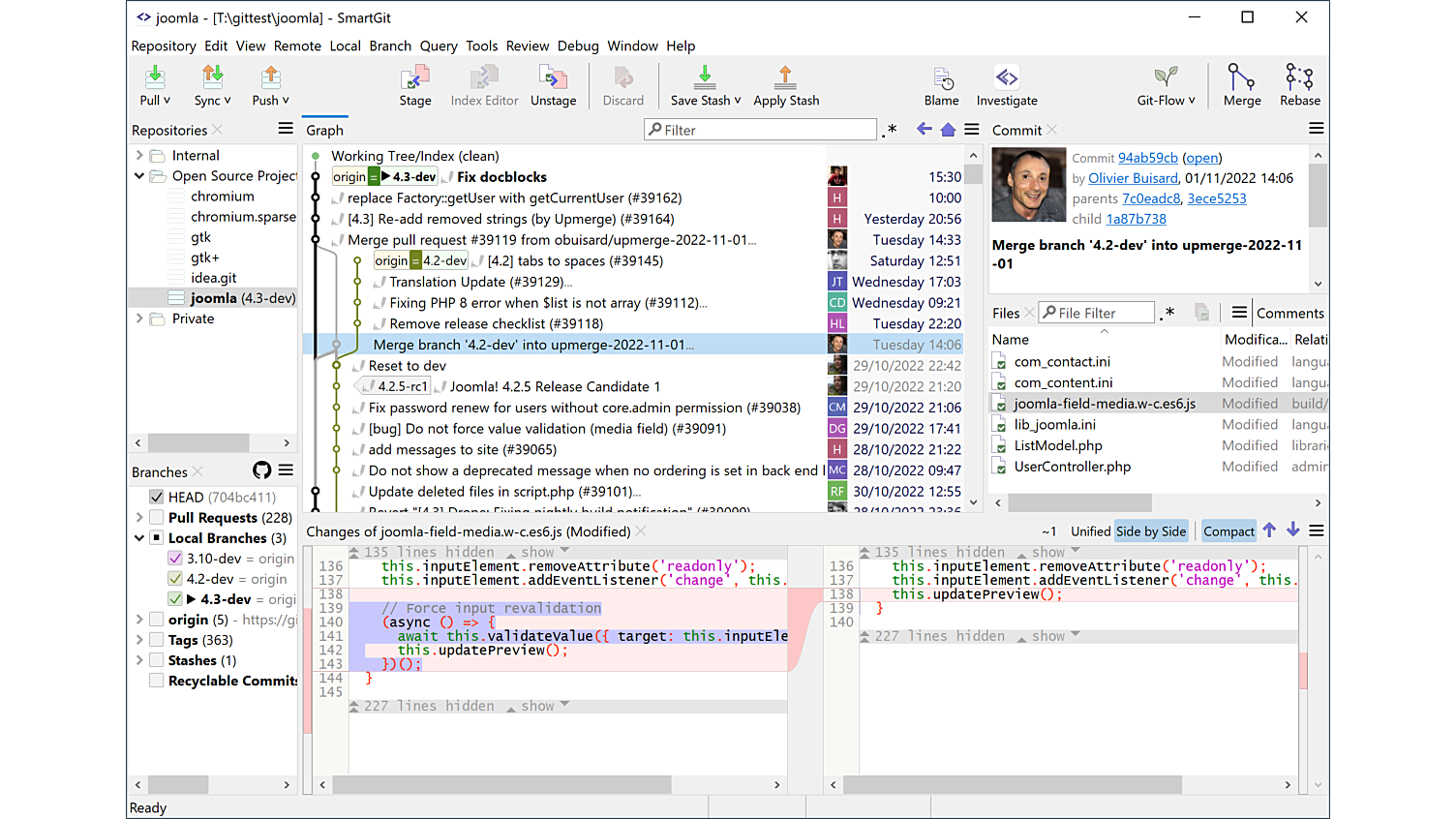Open the Index Editor tool
Screen dimensions: 1456x819
pyautogui.click(x=484, y=85)
